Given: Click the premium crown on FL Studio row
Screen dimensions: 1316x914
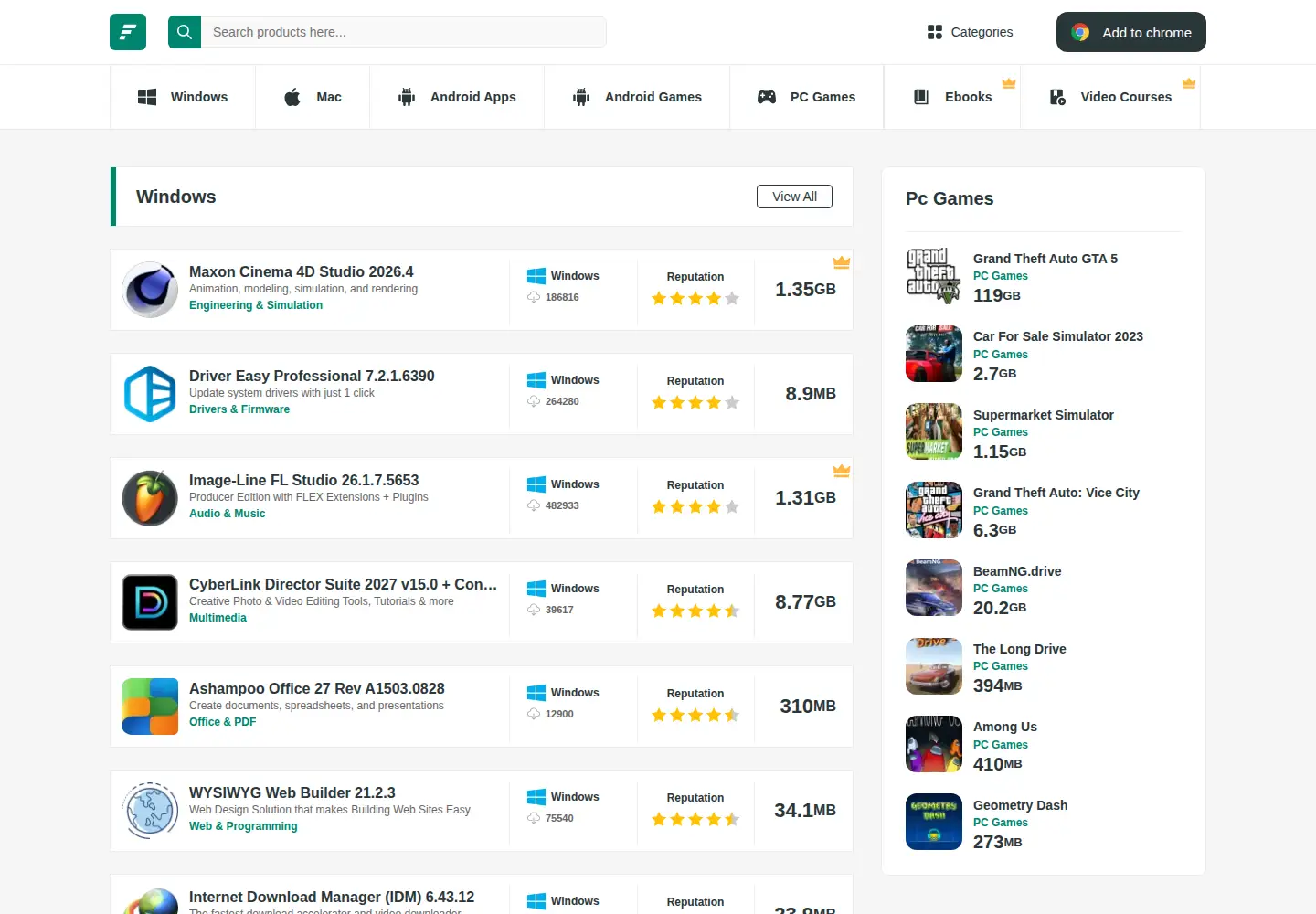Looking at the screenshot, I should pyautogui.click(x=842, y=471).
